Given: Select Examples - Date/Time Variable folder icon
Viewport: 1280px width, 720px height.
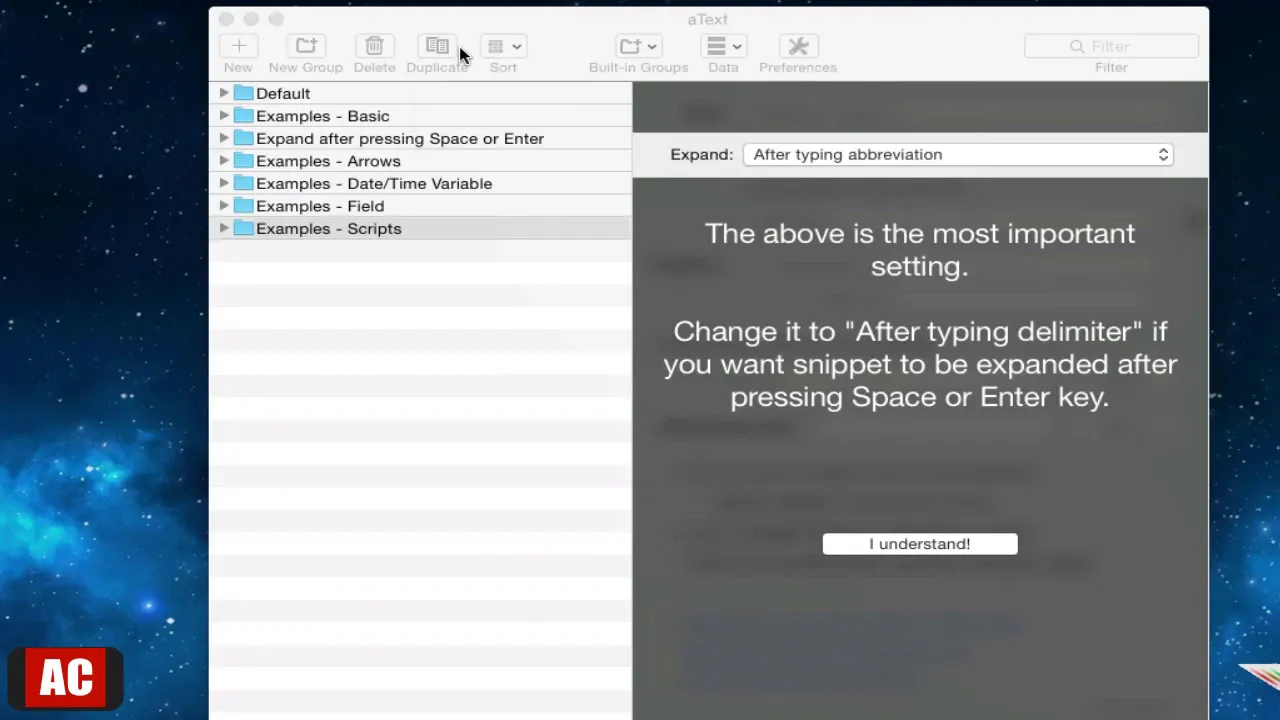Looking at the screenshot, I should click(243, 183).
